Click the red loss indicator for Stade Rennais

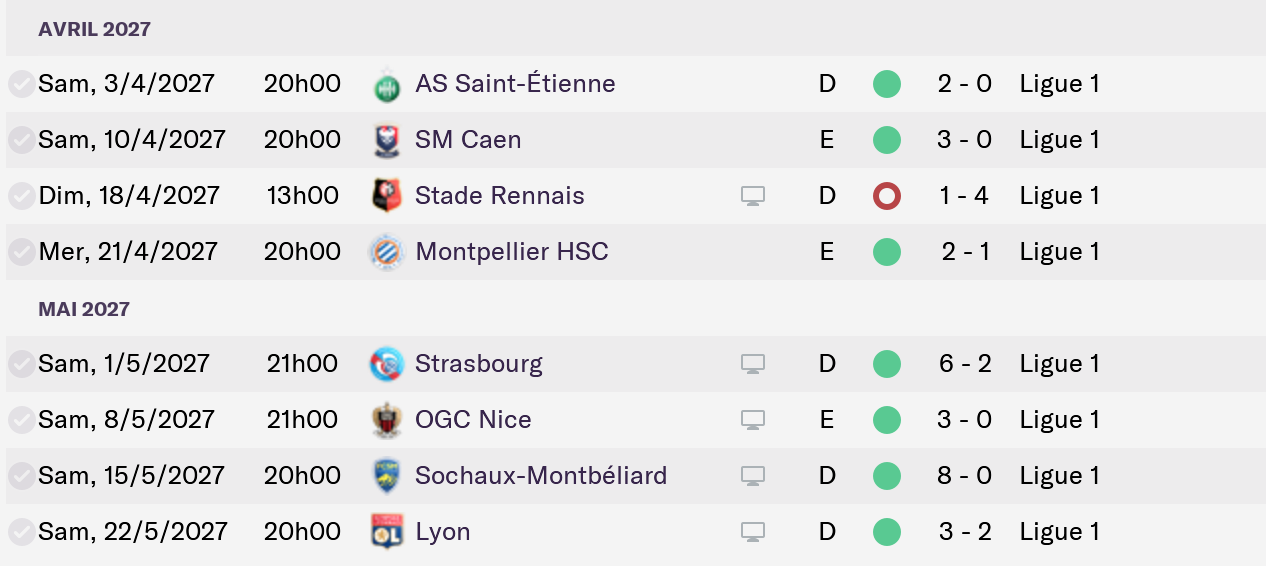pos(886,196)
